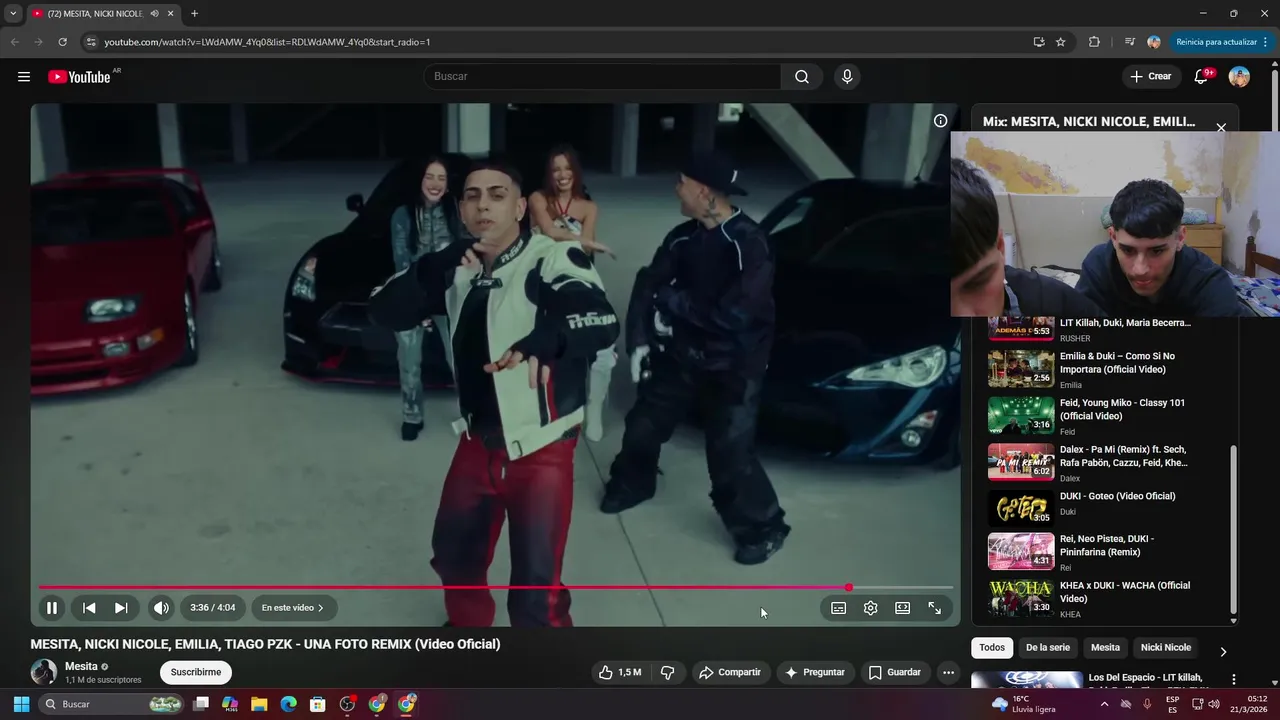This screenshot has height=720, width=1280.
Task: Select the 'De la serie' filter chip
Action: click(1048, 648)
